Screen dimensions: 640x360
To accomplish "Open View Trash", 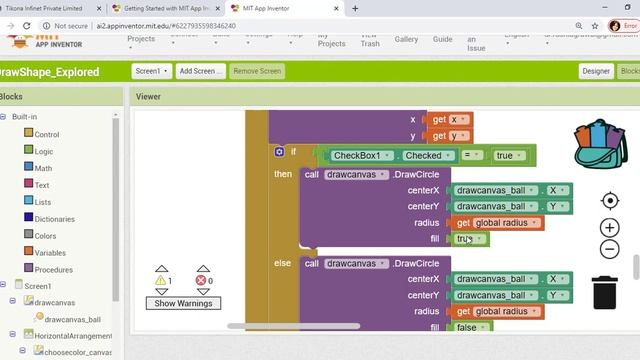I will [x=370, y=41].
